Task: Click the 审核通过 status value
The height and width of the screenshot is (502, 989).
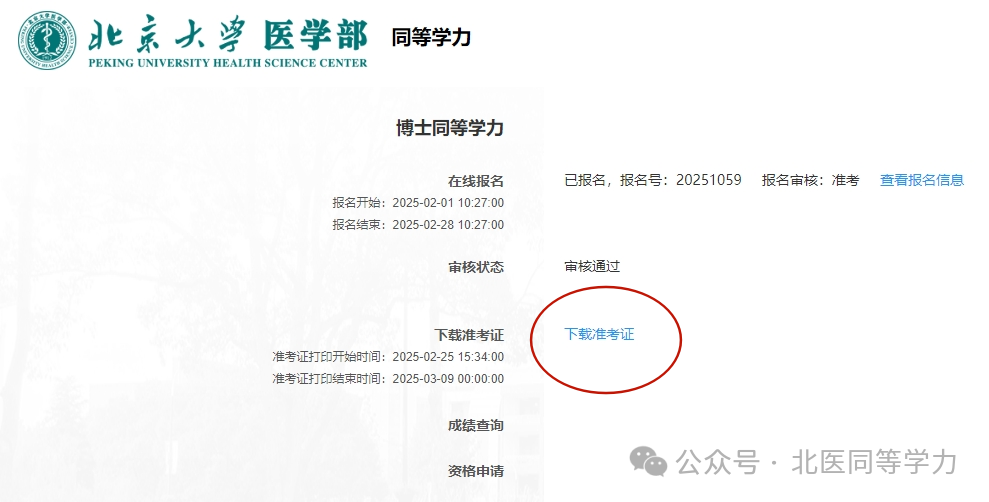Action: point(592,266)
